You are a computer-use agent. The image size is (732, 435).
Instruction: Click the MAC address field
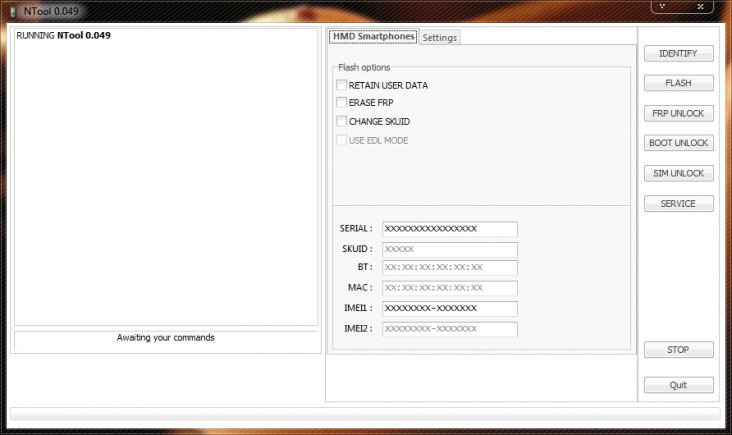[450, 288]
